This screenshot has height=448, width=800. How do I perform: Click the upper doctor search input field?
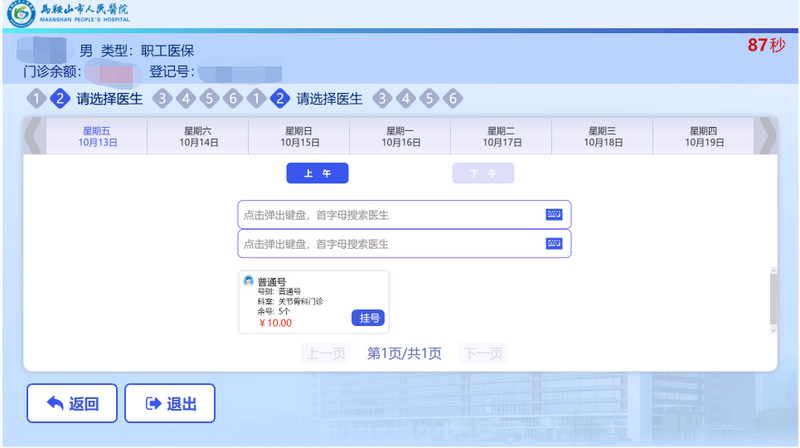coord(404,214)
